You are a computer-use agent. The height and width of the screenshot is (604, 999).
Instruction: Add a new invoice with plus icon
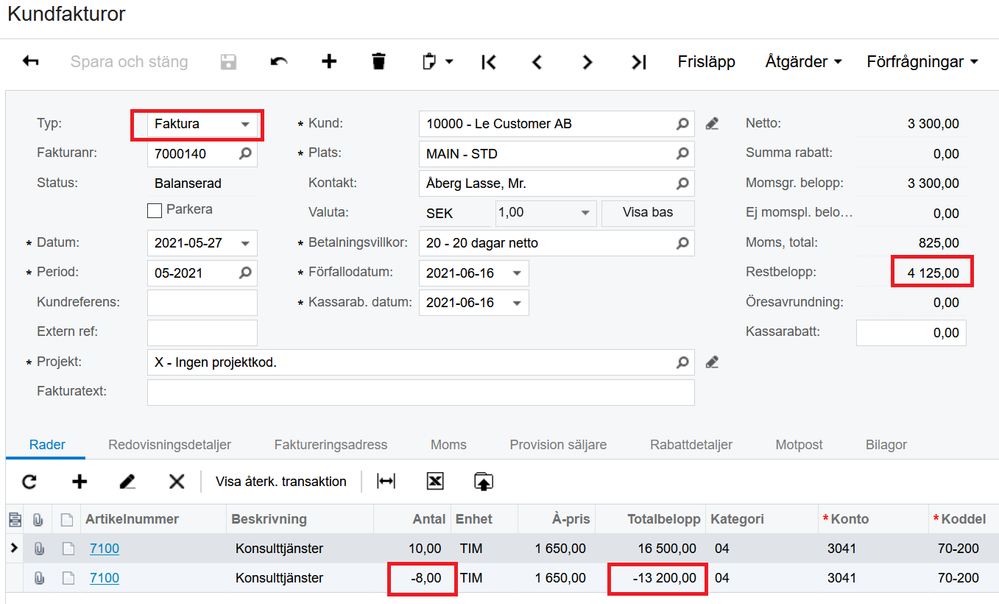[329, 62]
